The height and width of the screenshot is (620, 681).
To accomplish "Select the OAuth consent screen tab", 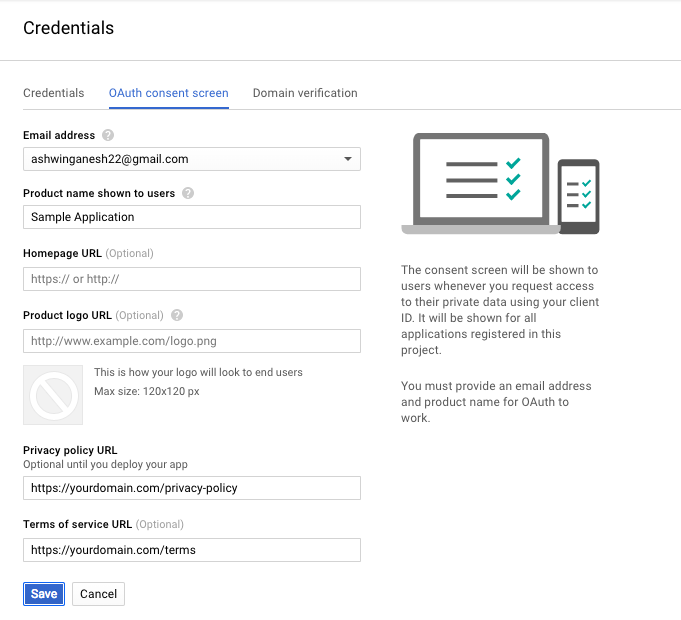I will (x=169, y=93).
